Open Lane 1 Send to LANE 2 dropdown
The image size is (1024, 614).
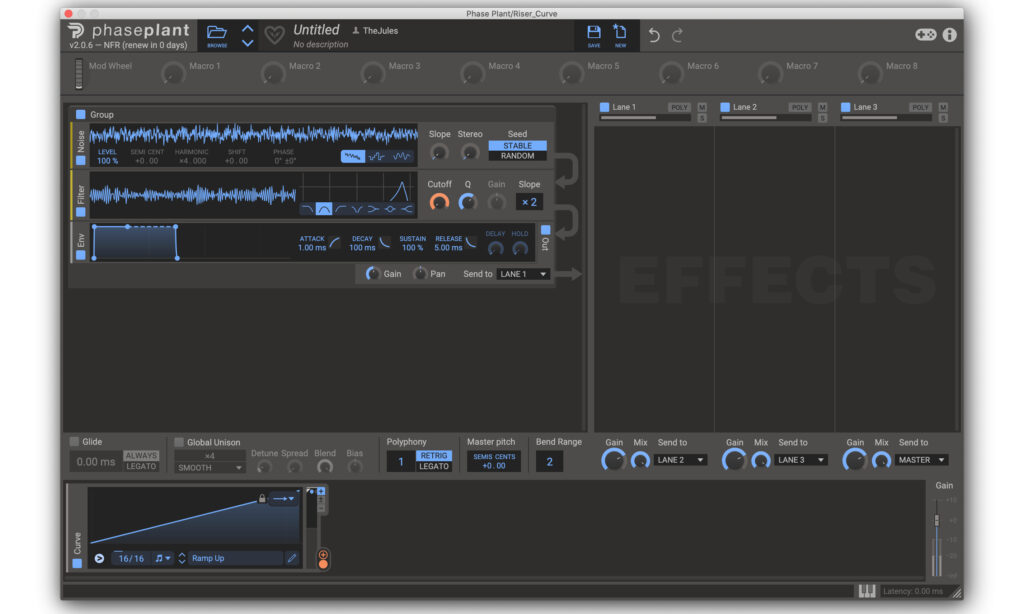pos(680,460)
